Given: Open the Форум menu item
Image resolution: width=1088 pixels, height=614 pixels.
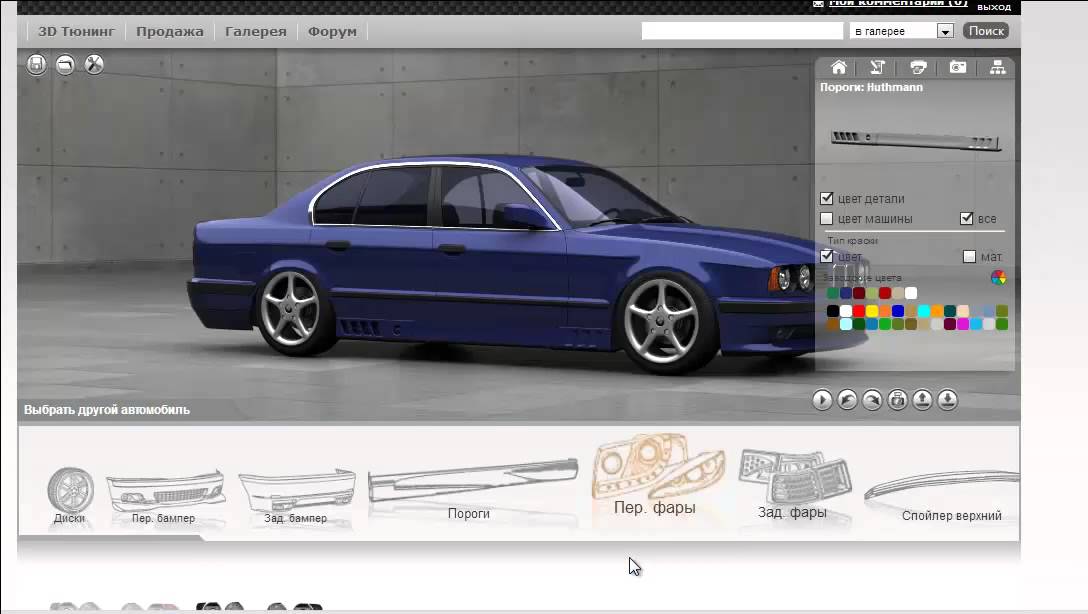Looking at the screenshot, I should tap(332, 32).
